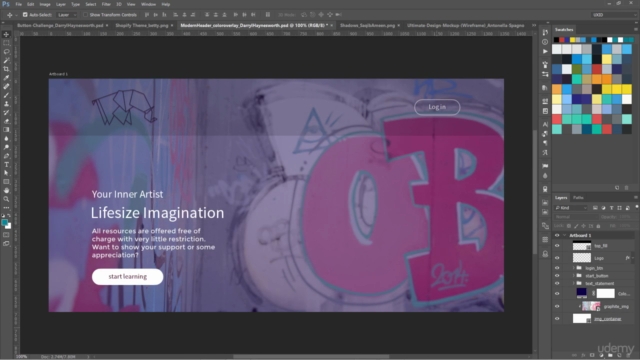Screen dimensions: 640x360
Task: Select the Healing Brush tool
Action: click(6, 87)
